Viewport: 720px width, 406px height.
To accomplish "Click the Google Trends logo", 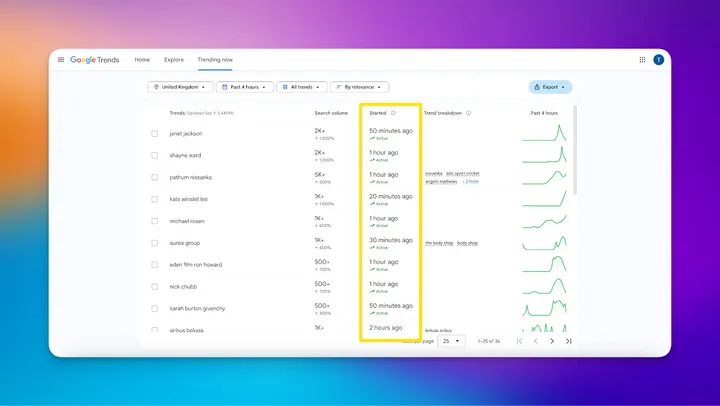I will (95, 60).
